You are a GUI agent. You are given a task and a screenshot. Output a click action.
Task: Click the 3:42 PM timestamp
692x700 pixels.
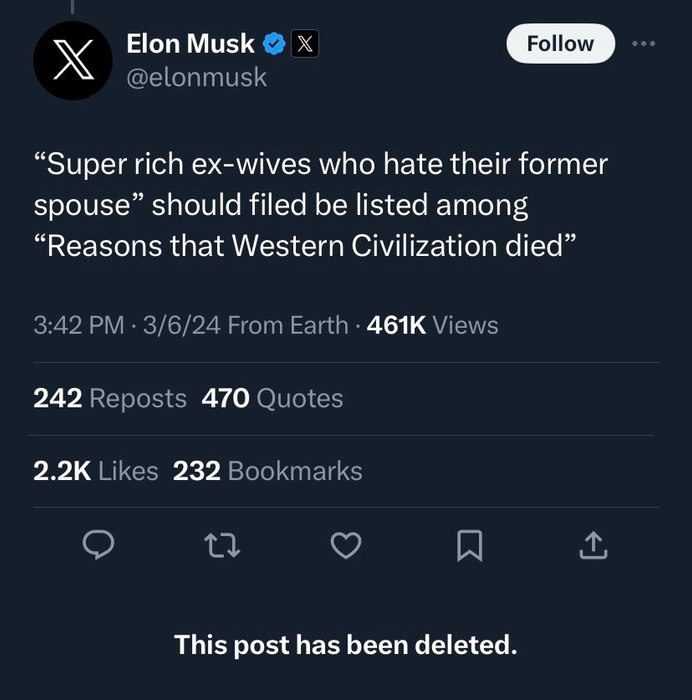pyautogui.click(x=78, y=325)
